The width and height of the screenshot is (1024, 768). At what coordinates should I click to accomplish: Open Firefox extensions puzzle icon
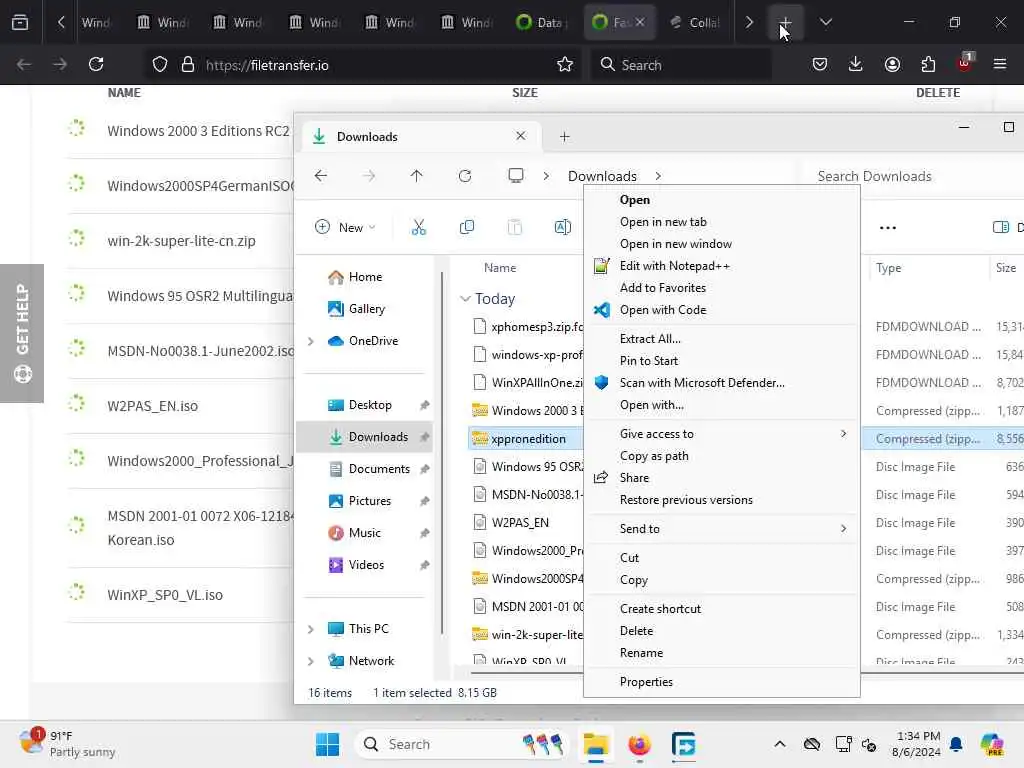pyautogui.click(x=928, y=65)
